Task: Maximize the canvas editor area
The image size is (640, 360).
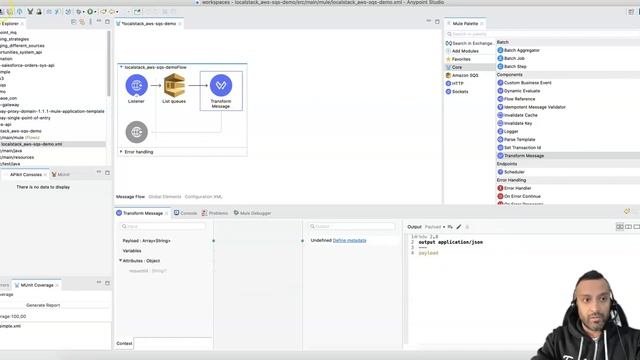Action: 437,22
